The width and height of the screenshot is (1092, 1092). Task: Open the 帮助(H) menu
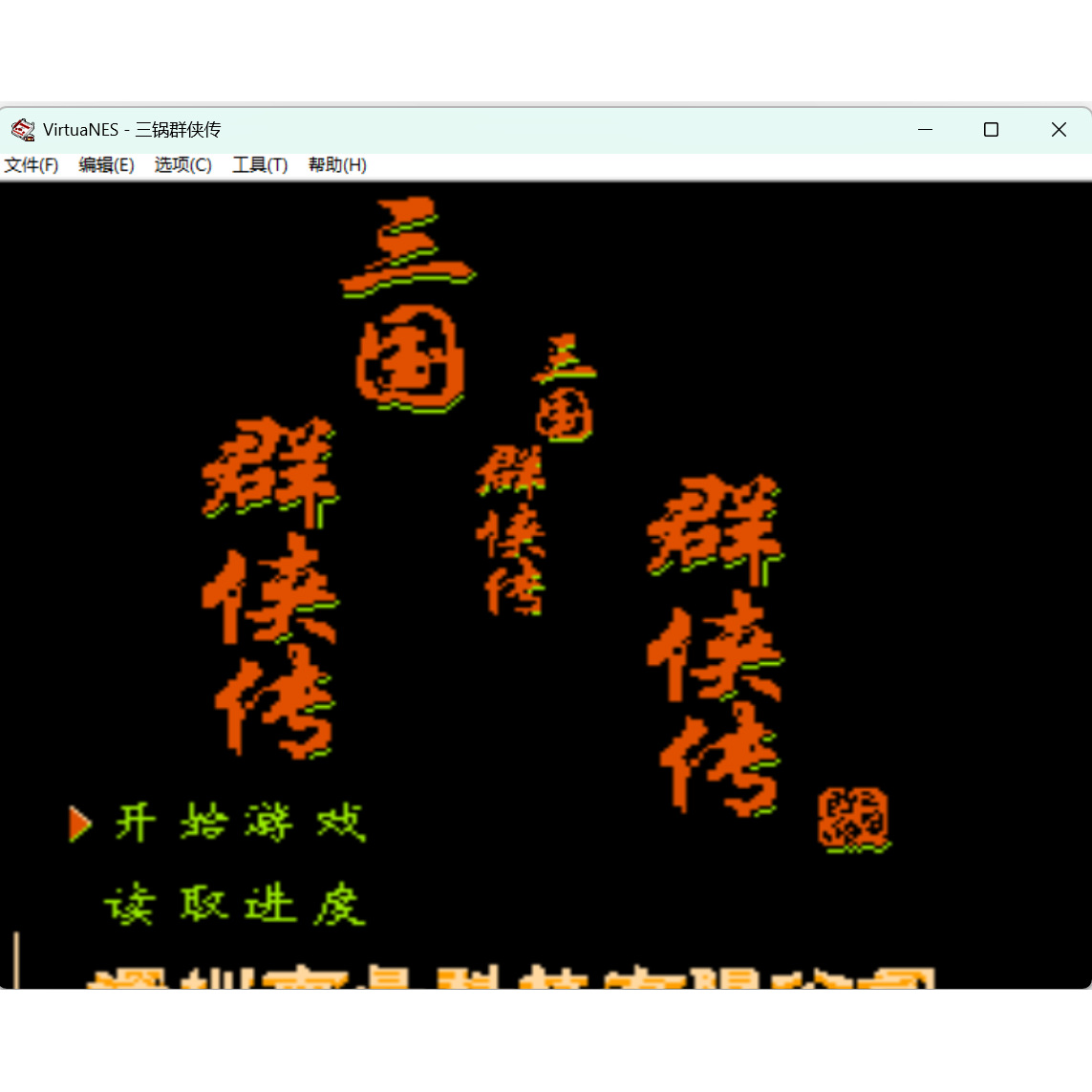coord(337,164)
